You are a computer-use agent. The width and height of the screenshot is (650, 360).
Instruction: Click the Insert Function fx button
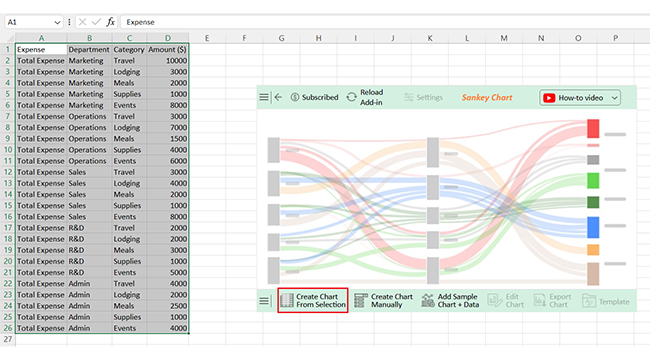110,22
